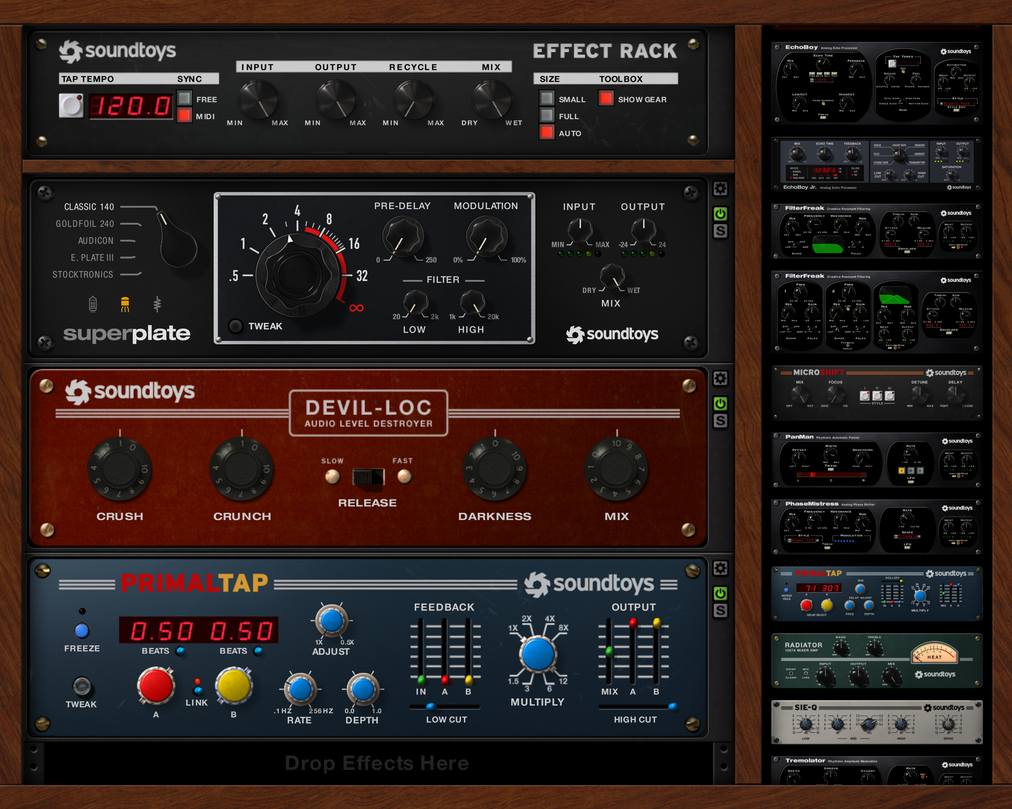This screenshot has width=1012, height=809.
Task: Click the red delay A knob
Action: 156,686
